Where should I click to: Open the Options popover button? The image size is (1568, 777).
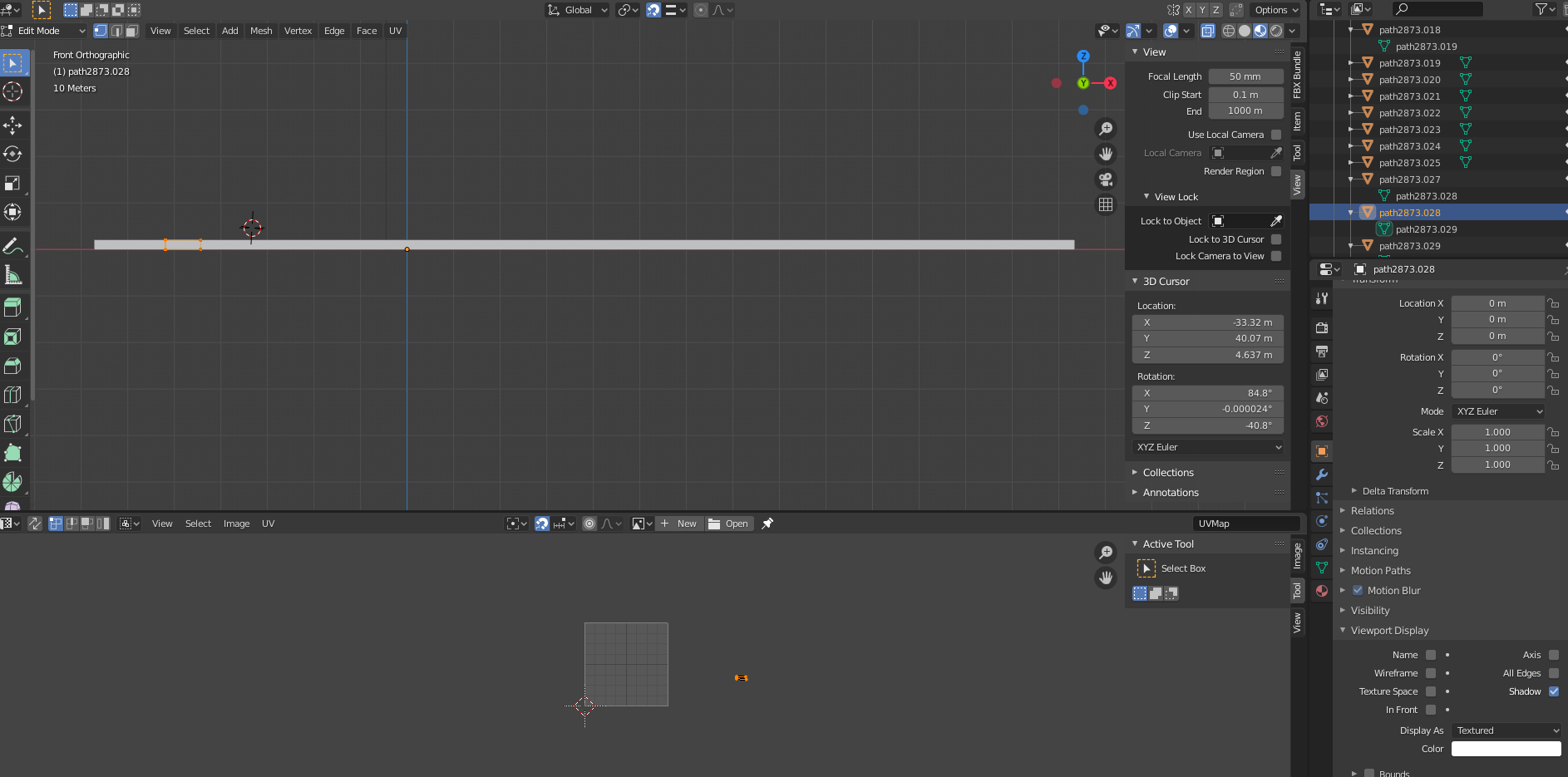coord(1275,10)
